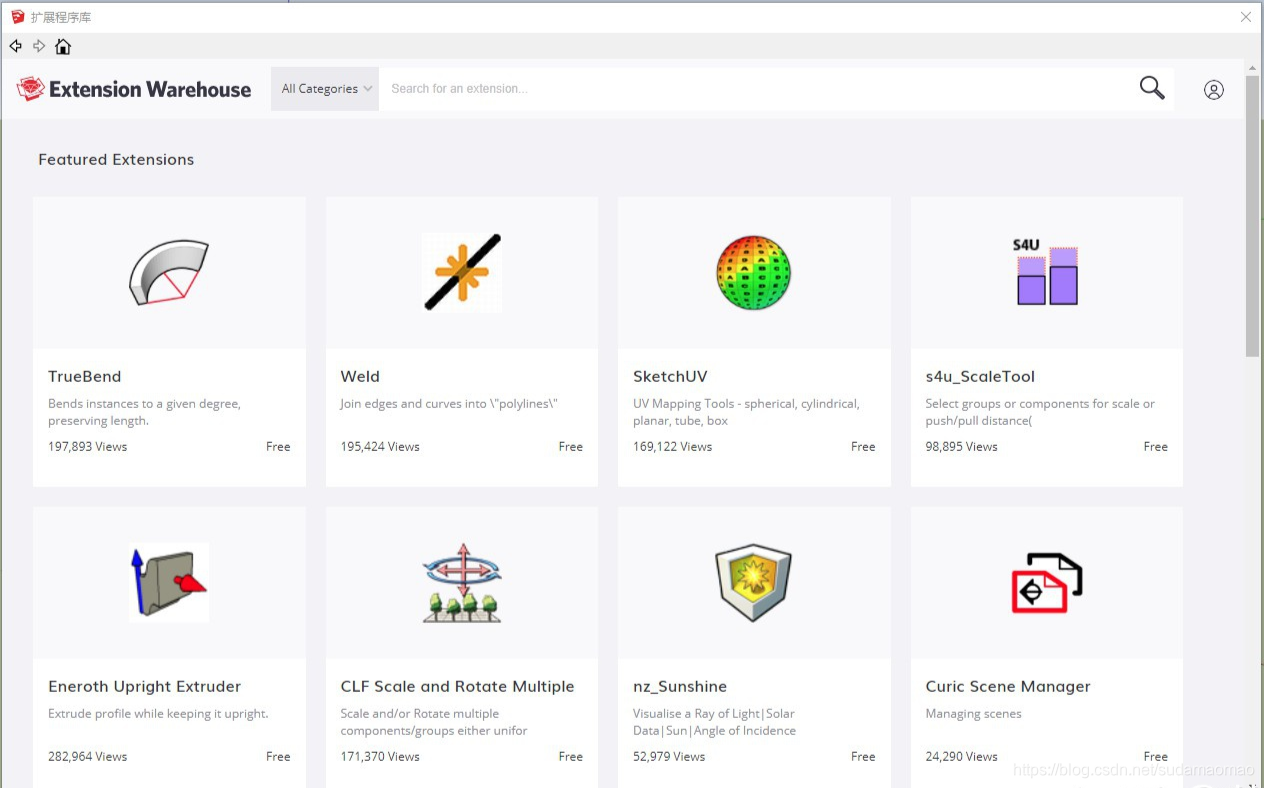
Task: Click Weld's Free price label
Action: point(571,447)
